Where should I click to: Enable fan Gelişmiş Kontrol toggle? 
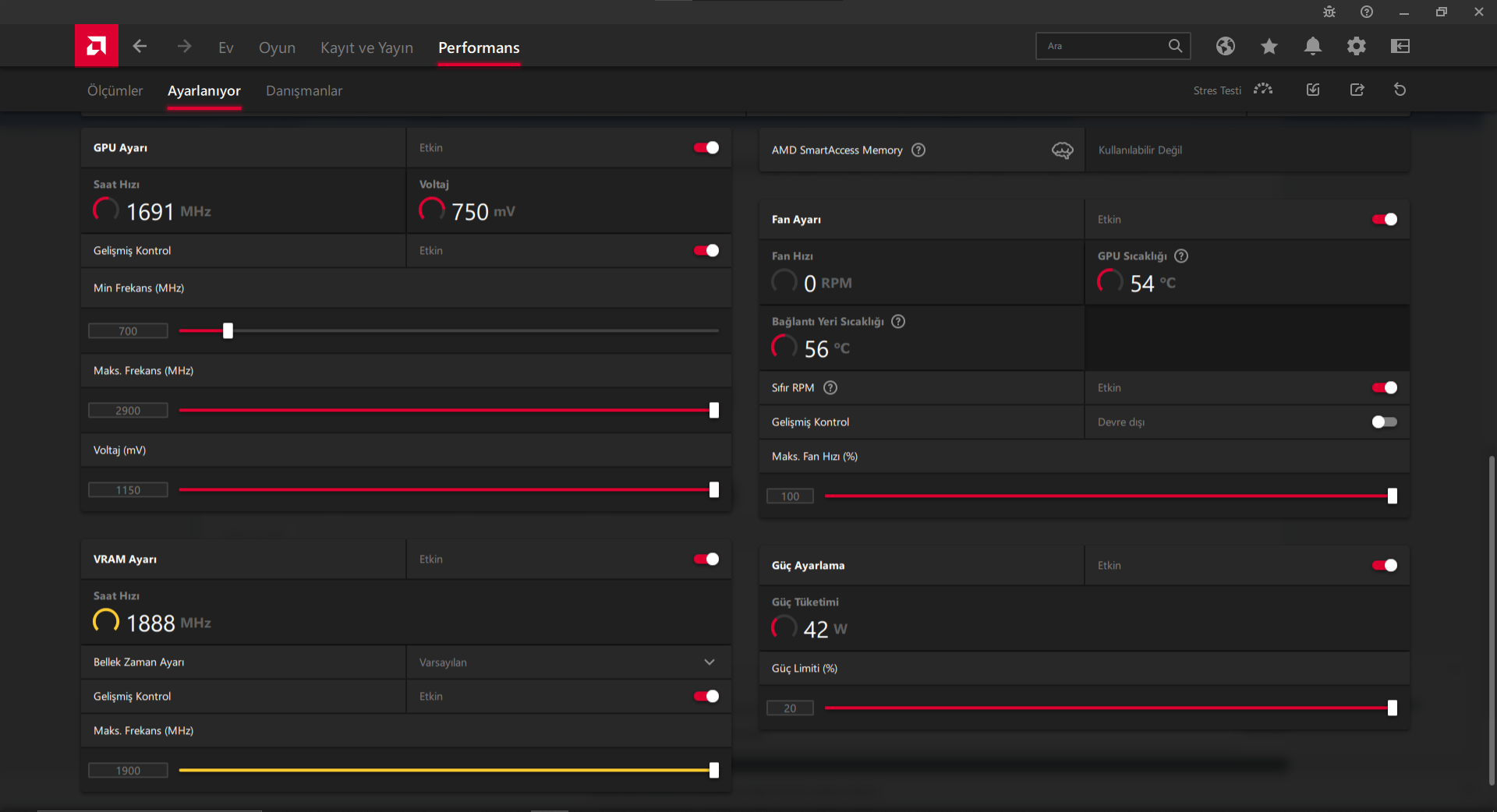click(x=1385, y=422)
